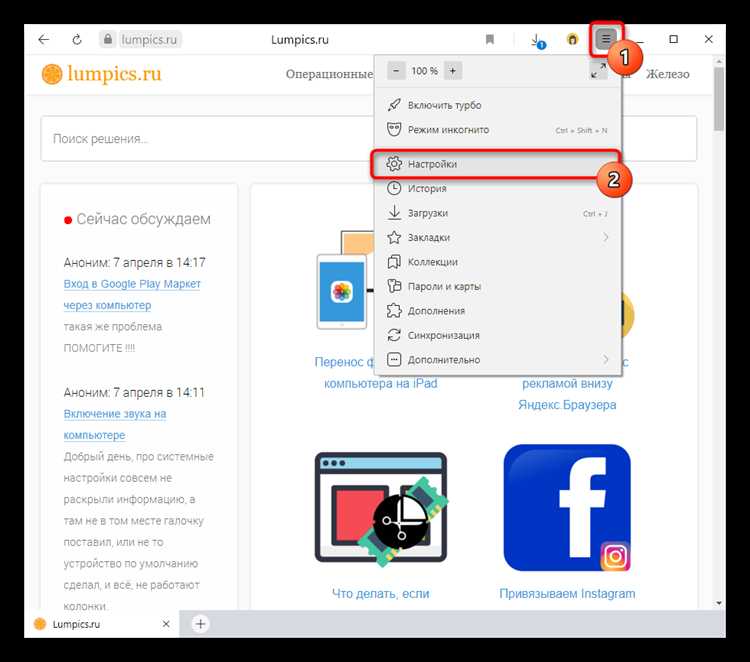Open Пароли и карты menu entry

pyautogui.click(x=497, y=286)
